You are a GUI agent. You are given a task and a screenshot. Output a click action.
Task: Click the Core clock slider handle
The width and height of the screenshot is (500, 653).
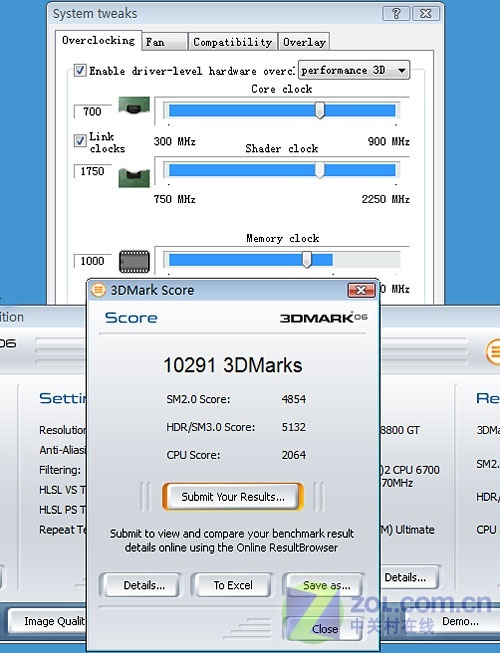coord(320,110)
